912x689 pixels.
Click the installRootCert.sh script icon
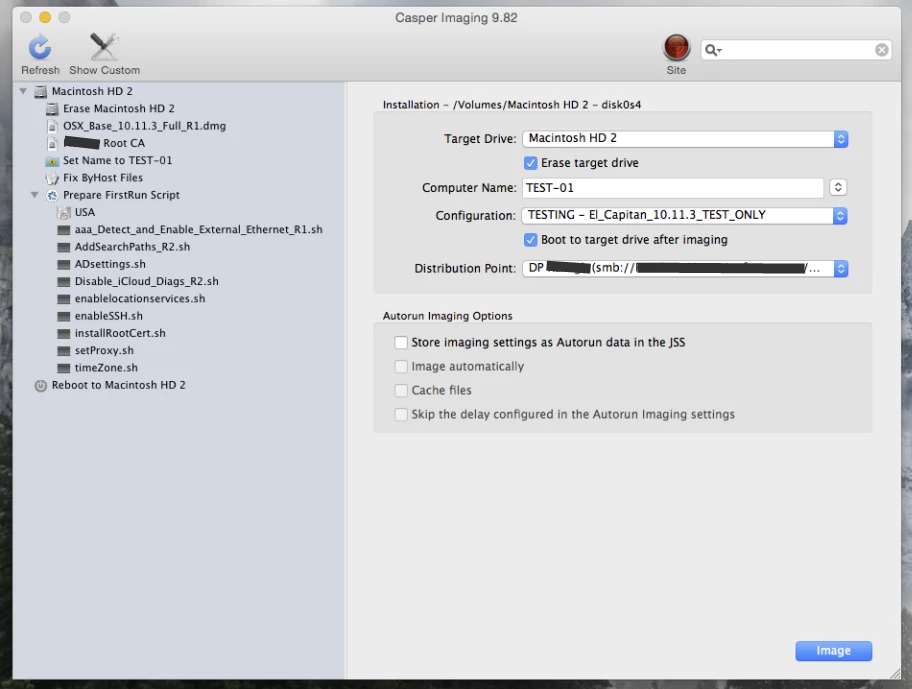63,334
